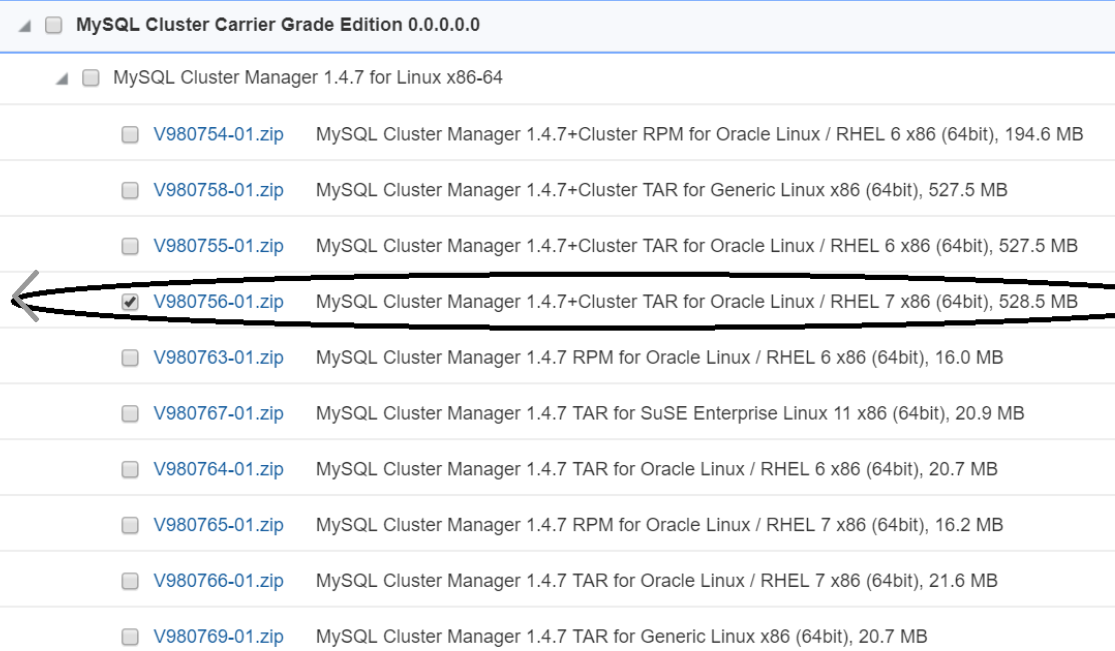Click description 'Cluster TAR for Oracle Linux / RHEL 7, 528.5 MB'
Viewport: 1115px width, 651px height.
point(697,302)
